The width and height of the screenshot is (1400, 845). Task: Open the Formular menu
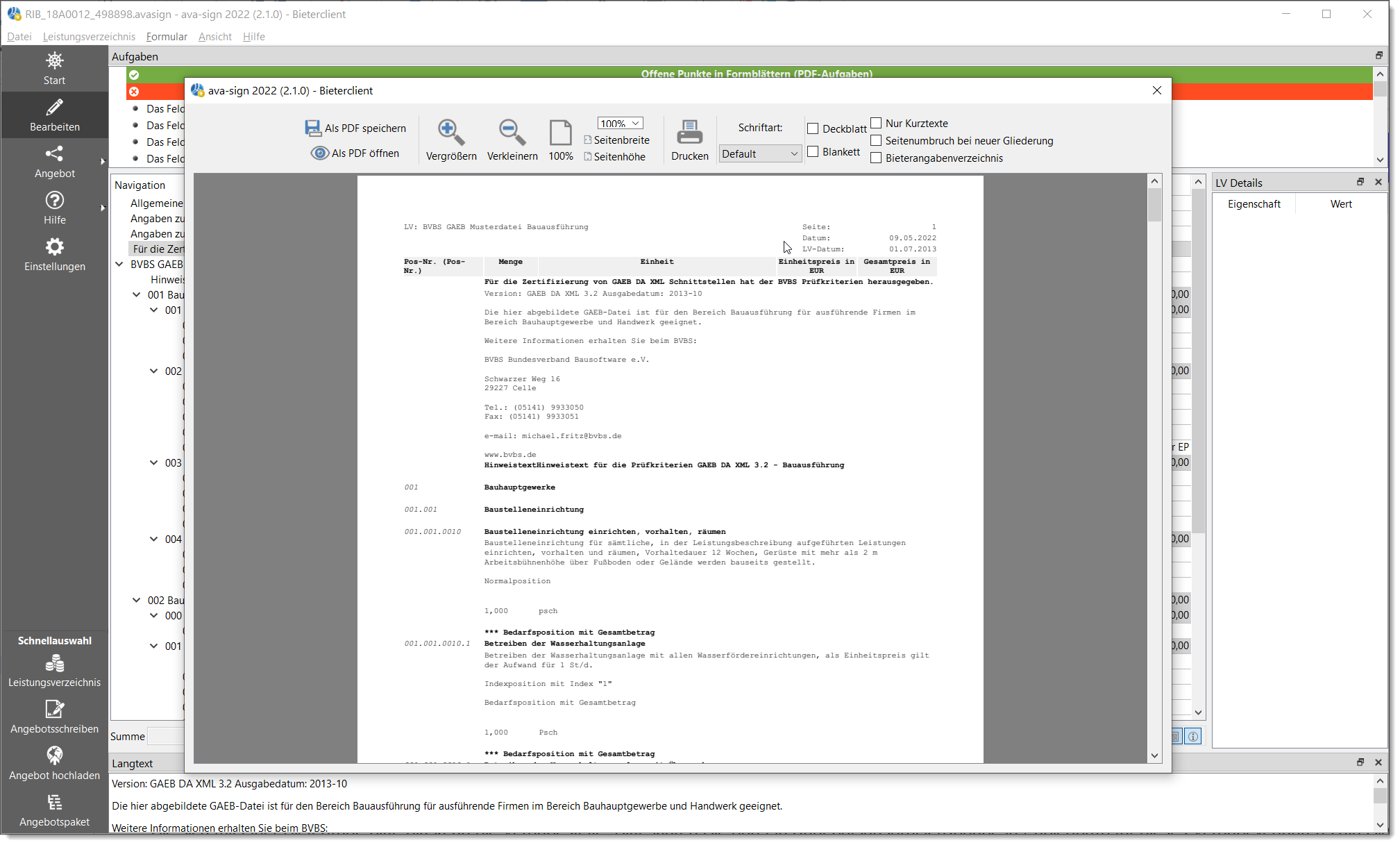click(x=167, y=36)
